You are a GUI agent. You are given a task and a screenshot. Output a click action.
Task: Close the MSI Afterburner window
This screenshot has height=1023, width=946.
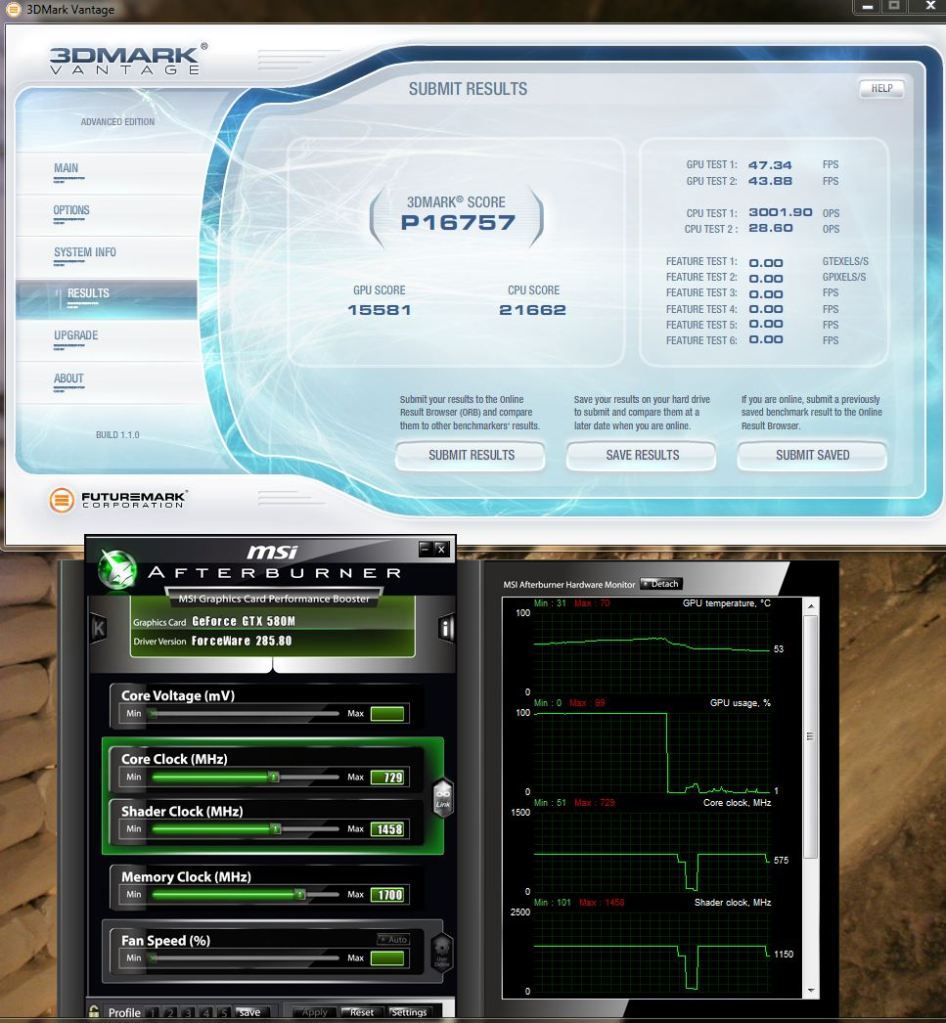coord(441,549)
